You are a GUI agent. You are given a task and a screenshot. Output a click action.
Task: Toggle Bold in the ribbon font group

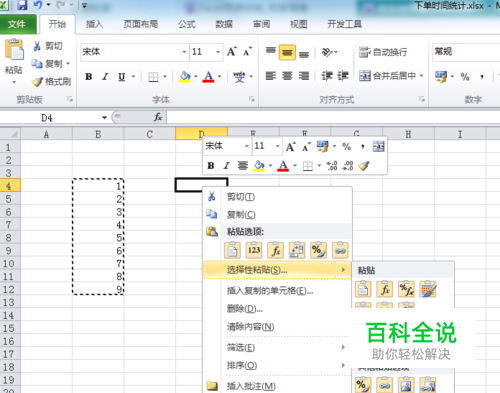(88, 77)
